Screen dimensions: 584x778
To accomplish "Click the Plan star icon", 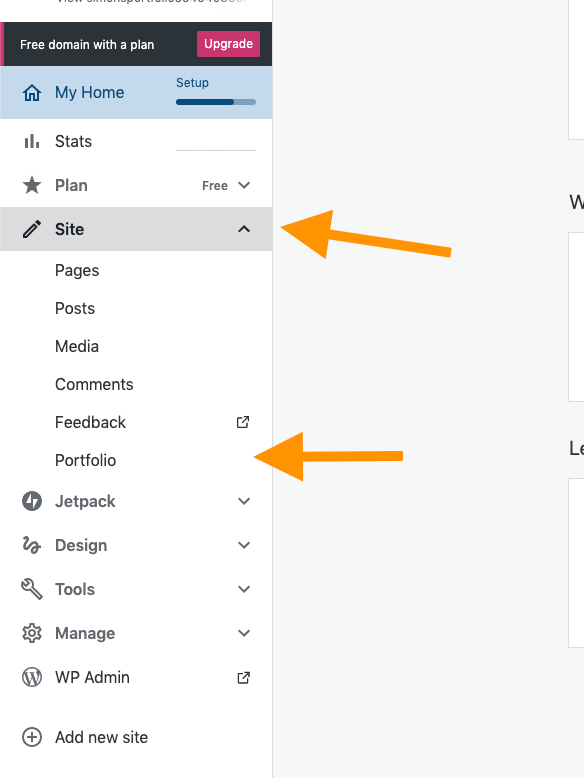I will tap(32, 185).
